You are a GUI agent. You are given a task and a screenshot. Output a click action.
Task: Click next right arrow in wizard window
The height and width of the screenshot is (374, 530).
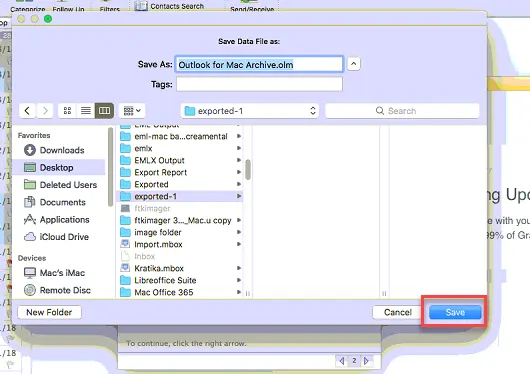366,361
